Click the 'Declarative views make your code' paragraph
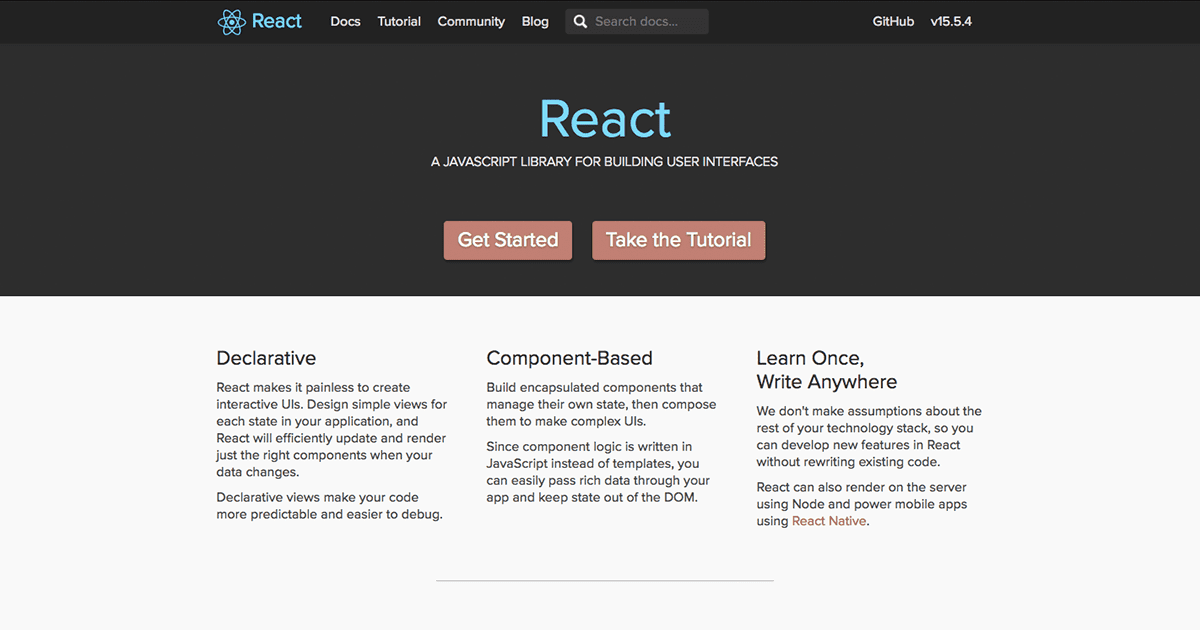The width and height of the screenshot is (1200, 630). [x=330, y=506]
